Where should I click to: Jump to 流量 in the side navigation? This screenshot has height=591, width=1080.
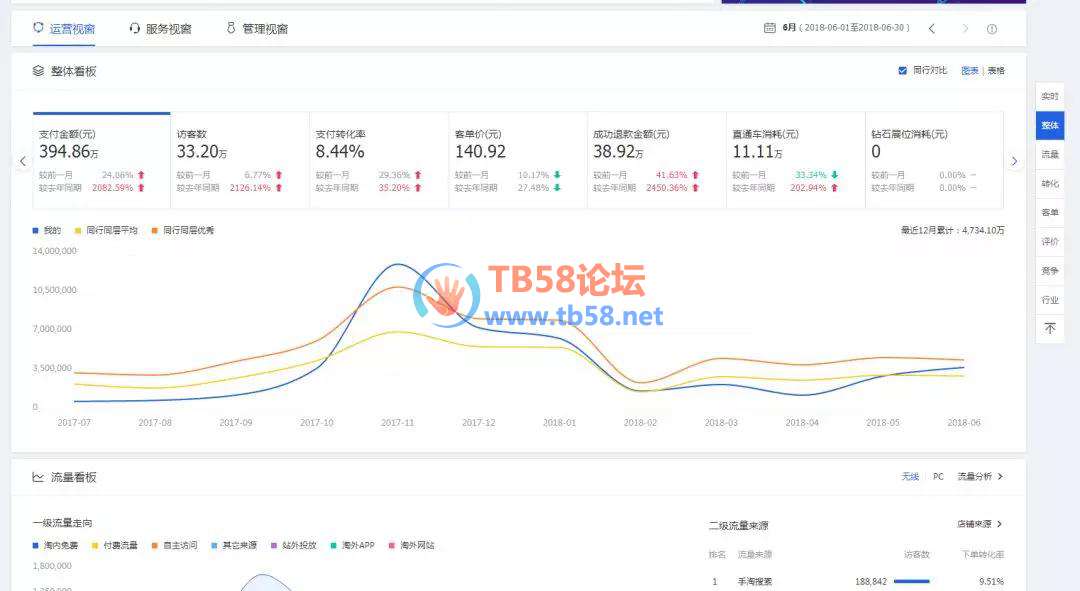click(x=1050, y=154)
